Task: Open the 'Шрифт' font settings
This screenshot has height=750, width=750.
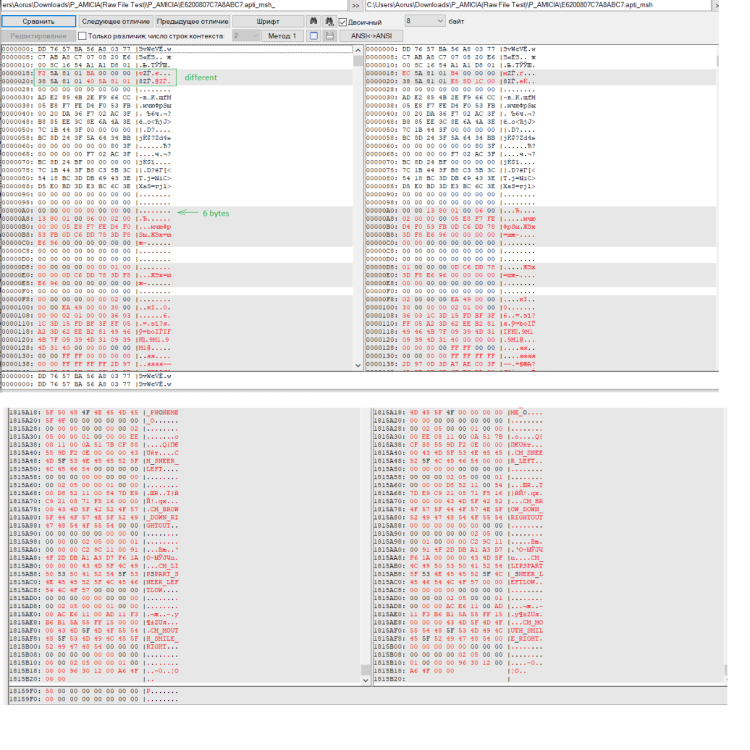Action: [x=268, y=20]
